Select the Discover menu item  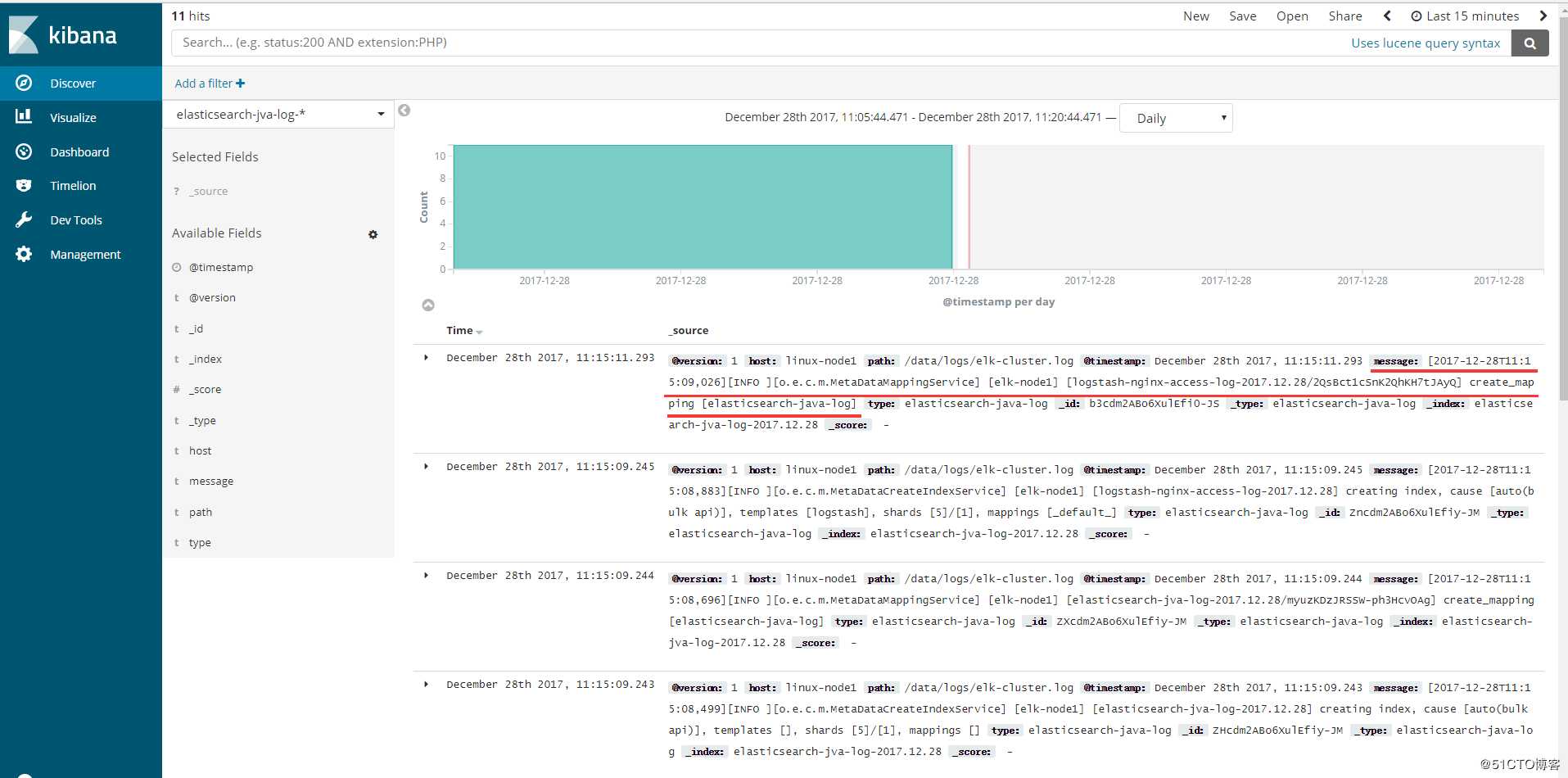81,84
